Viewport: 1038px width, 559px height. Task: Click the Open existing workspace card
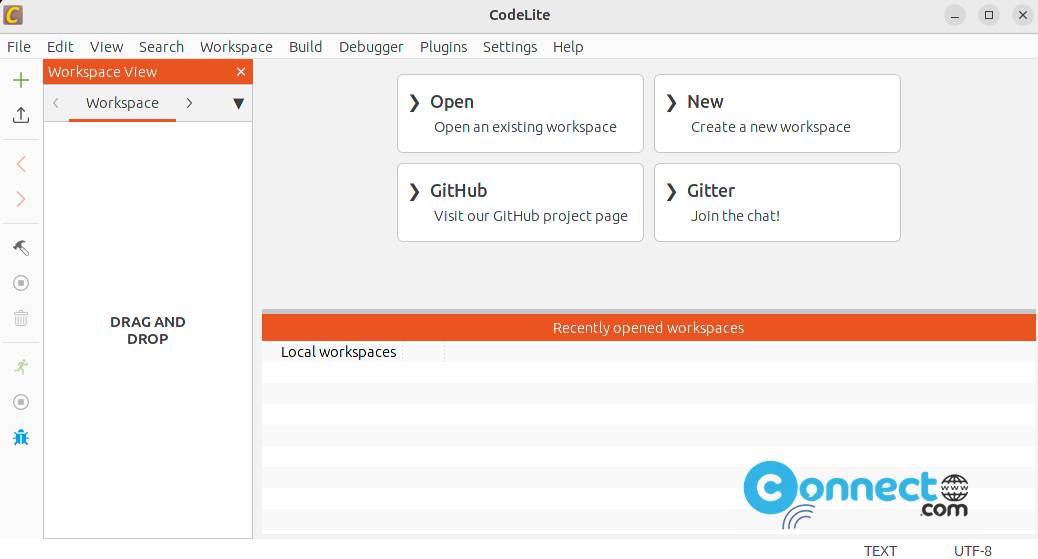point(520,113)
